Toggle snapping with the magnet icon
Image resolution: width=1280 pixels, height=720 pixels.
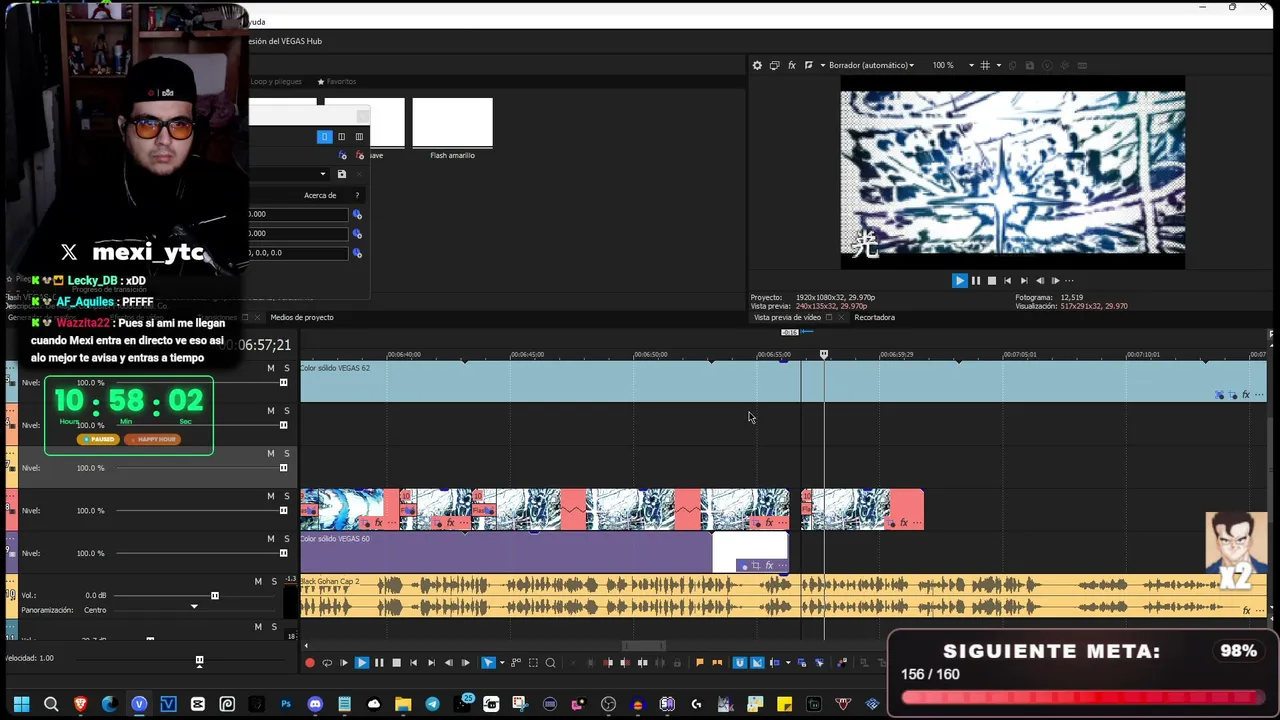(x=740, y=663)
